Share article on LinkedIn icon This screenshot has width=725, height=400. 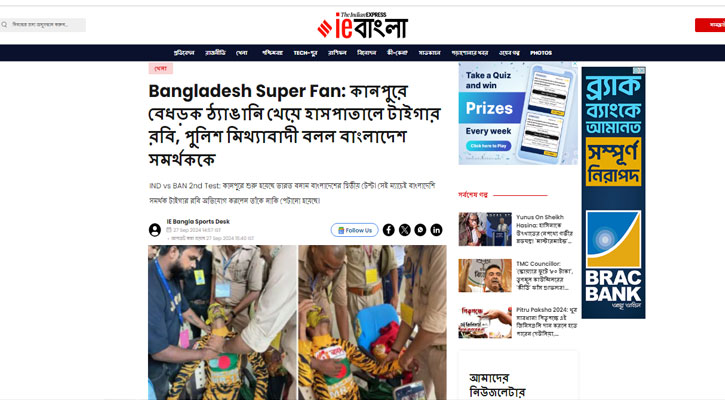point(436,230)
